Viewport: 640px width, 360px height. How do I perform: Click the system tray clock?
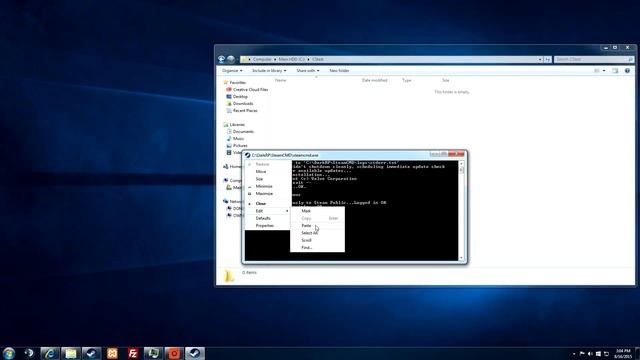point(623,353)
